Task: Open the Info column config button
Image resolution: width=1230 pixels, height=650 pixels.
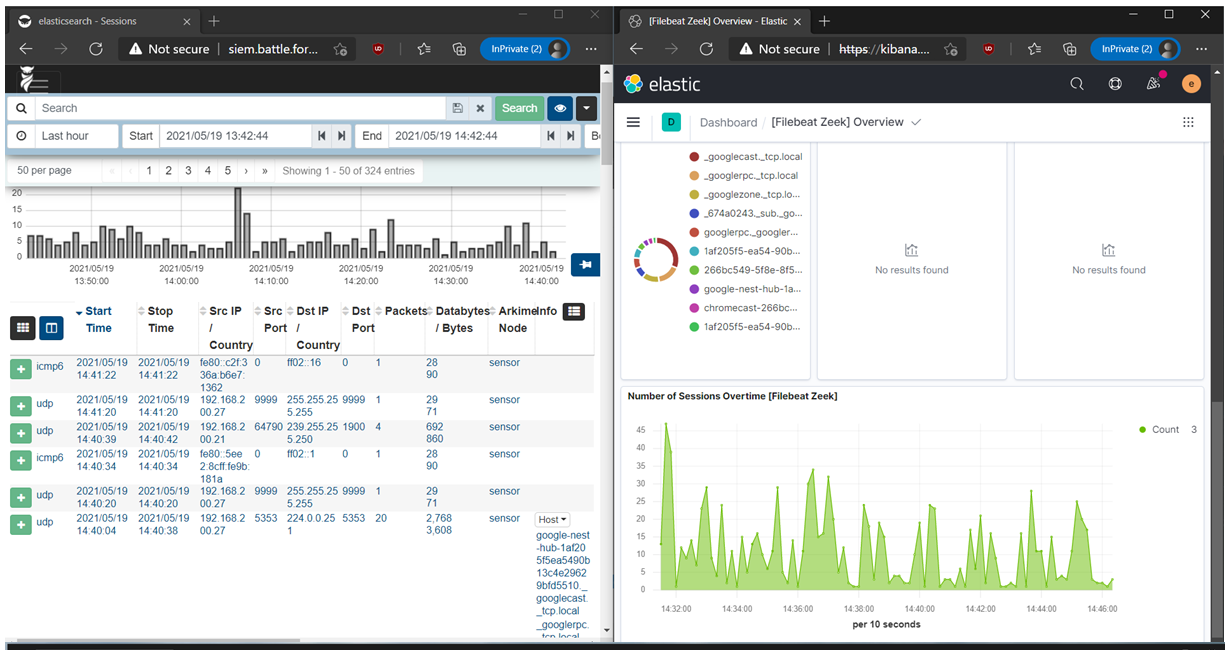Action: (574, 312)
